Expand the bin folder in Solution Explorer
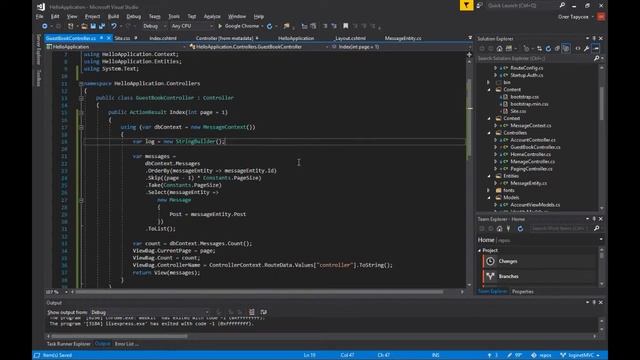This screenshot has height=360, width=640. [489, 82]
